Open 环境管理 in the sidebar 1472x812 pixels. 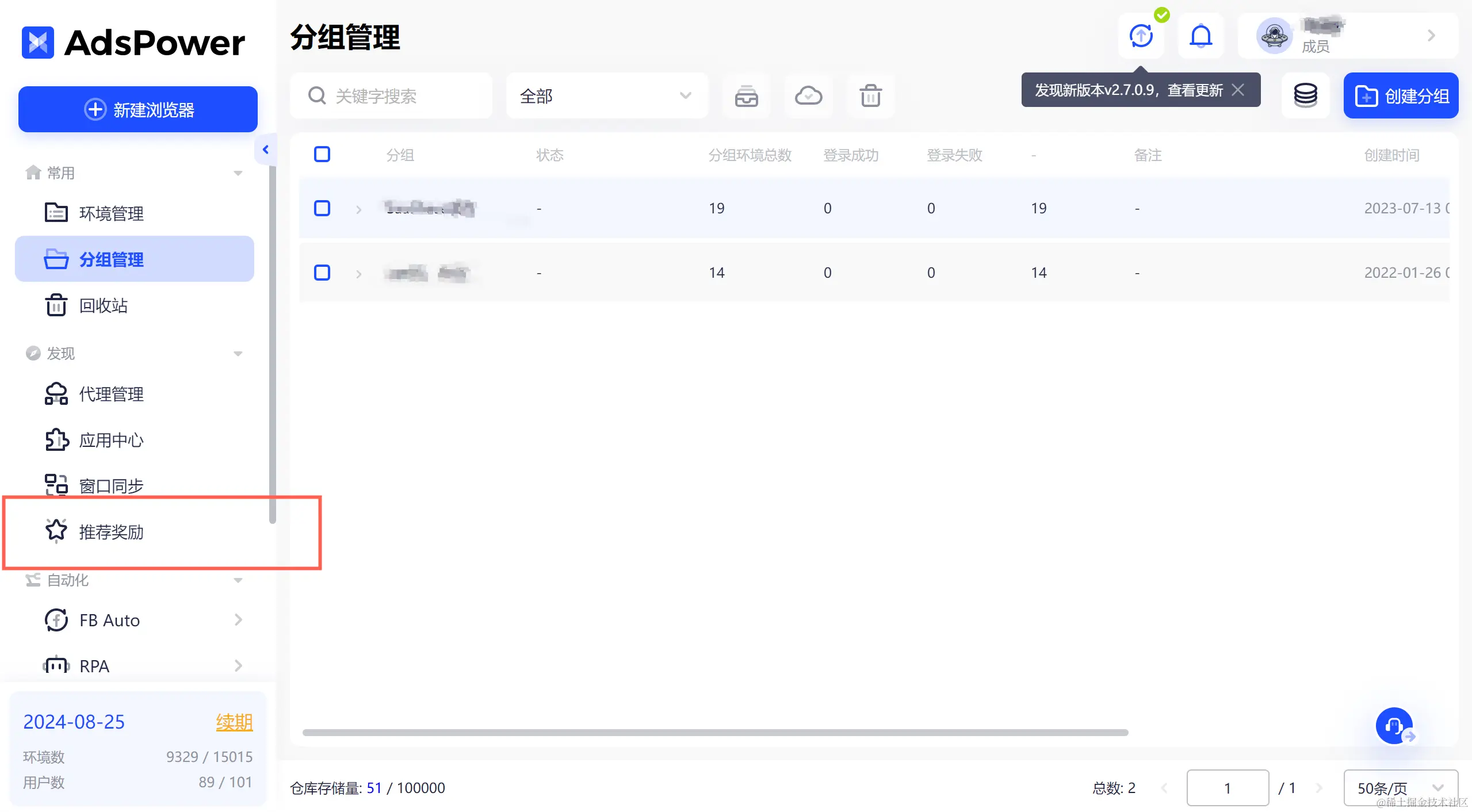click(x=112, y=213)
